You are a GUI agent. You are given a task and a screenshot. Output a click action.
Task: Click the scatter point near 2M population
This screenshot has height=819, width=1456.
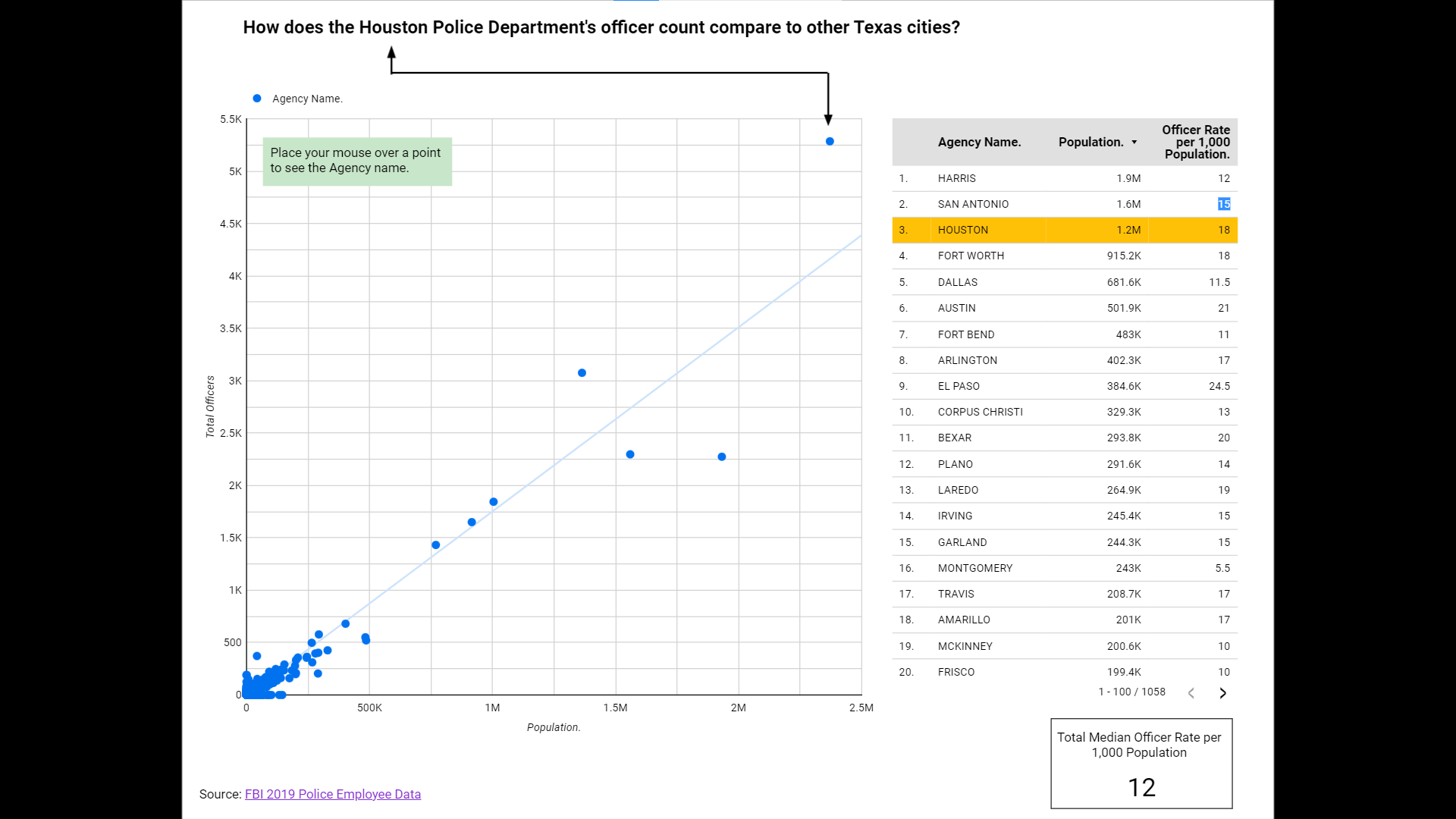(722, 457)
